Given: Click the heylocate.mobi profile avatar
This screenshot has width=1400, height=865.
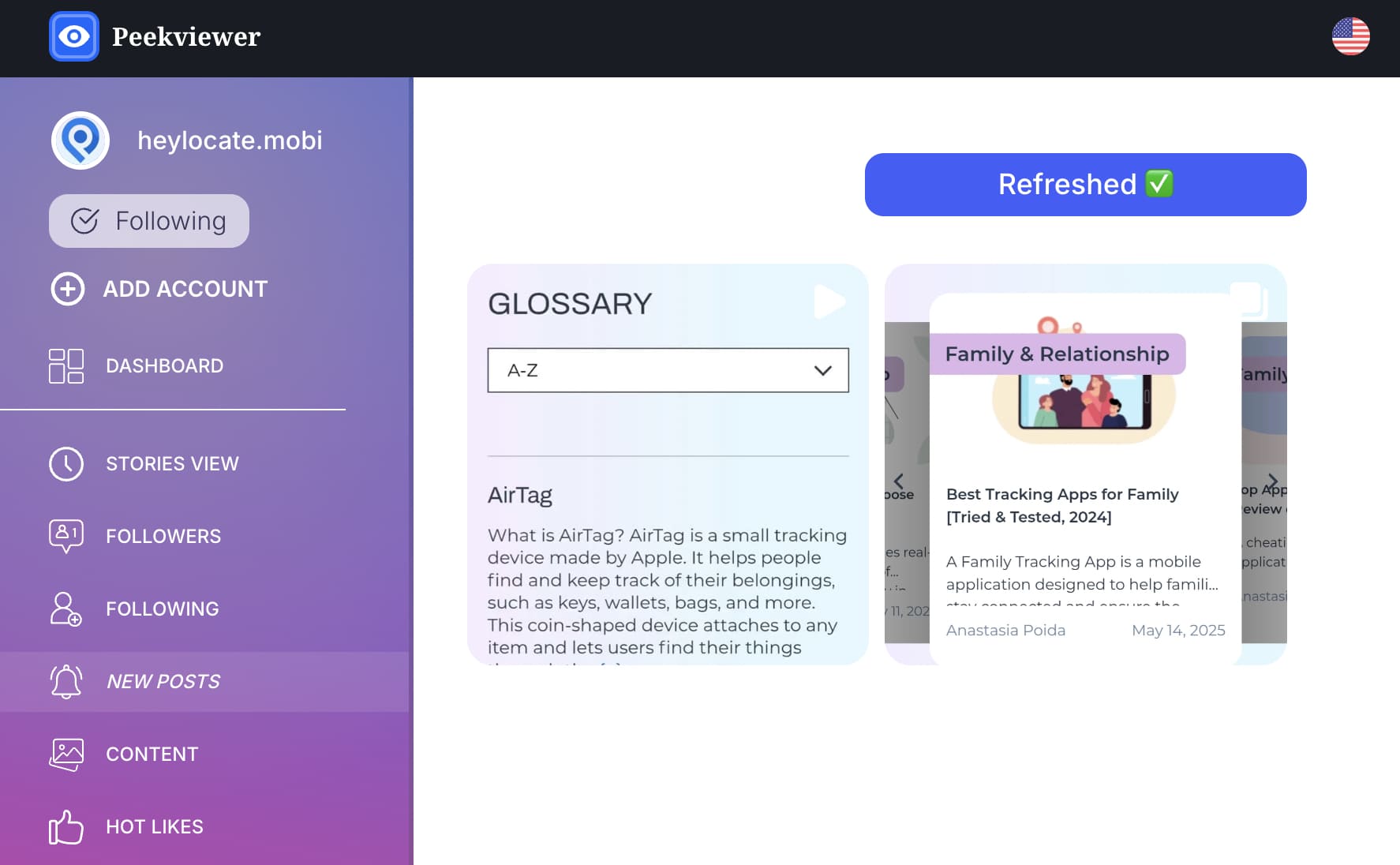Looking at the screenshot, I should (80, 140).
